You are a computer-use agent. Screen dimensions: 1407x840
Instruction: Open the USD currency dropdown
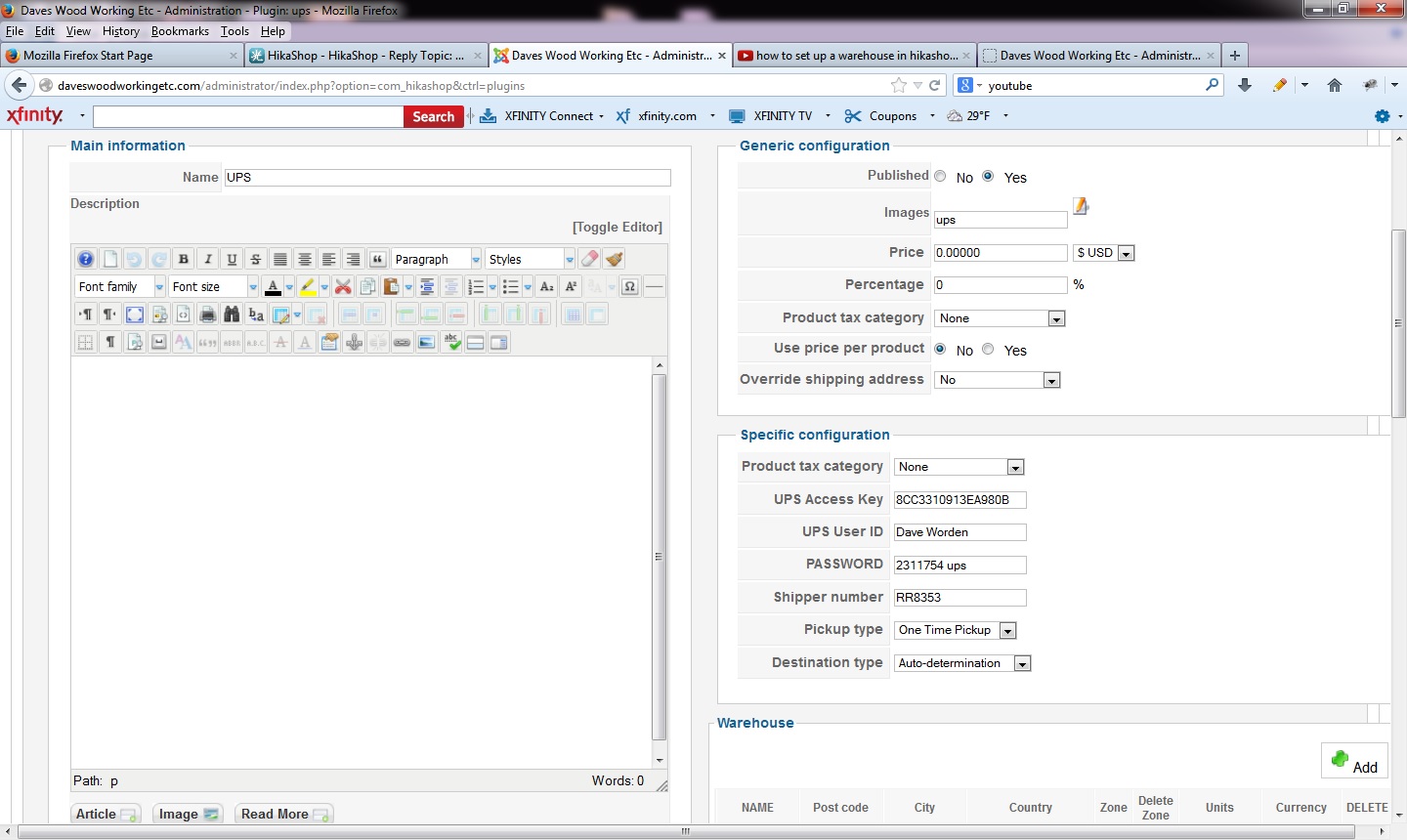tap(1103, 253)
